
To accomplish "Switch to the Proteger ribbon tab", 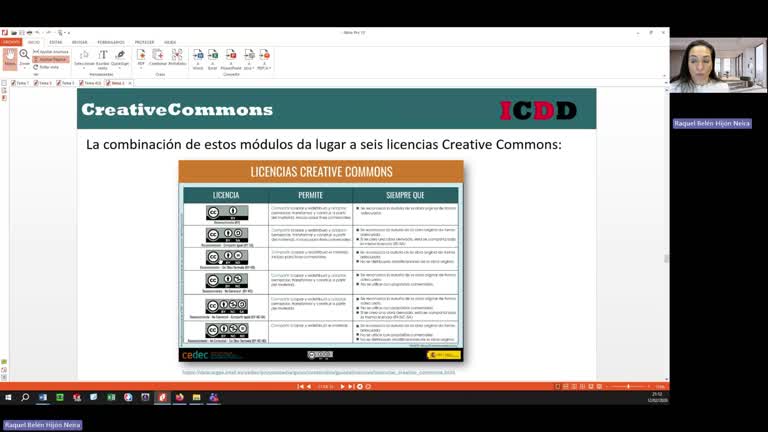I will pyautogui.click(x=144, y=42).
